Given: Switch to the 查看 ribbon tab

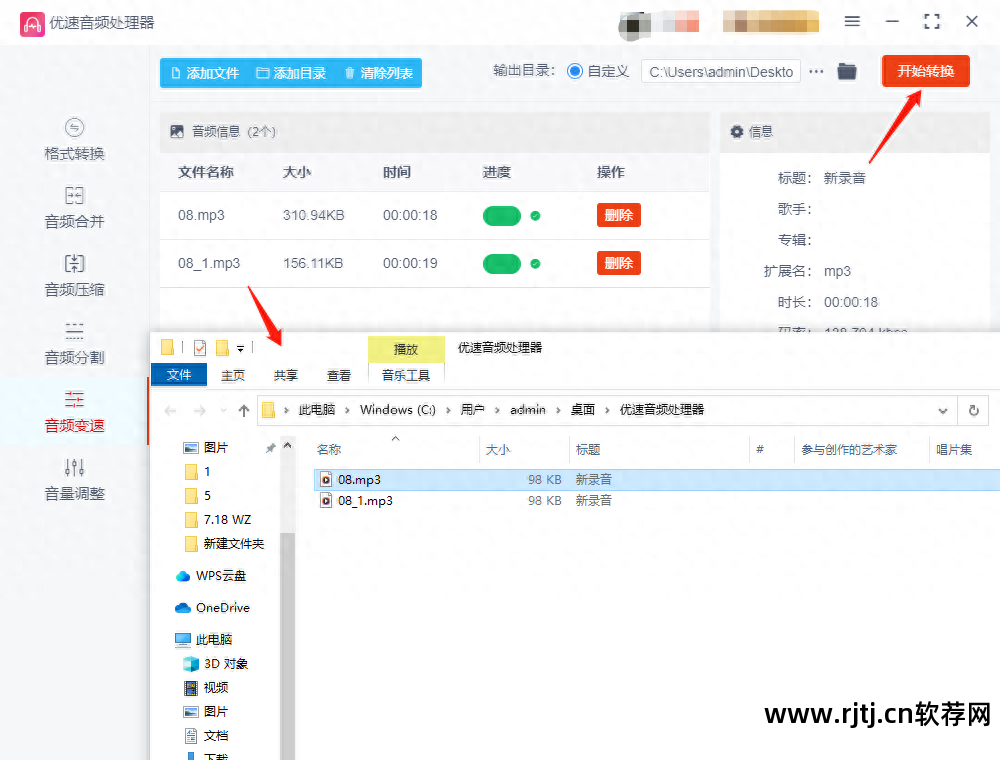Looking at the screenshot, I should (x=339, y=375).
